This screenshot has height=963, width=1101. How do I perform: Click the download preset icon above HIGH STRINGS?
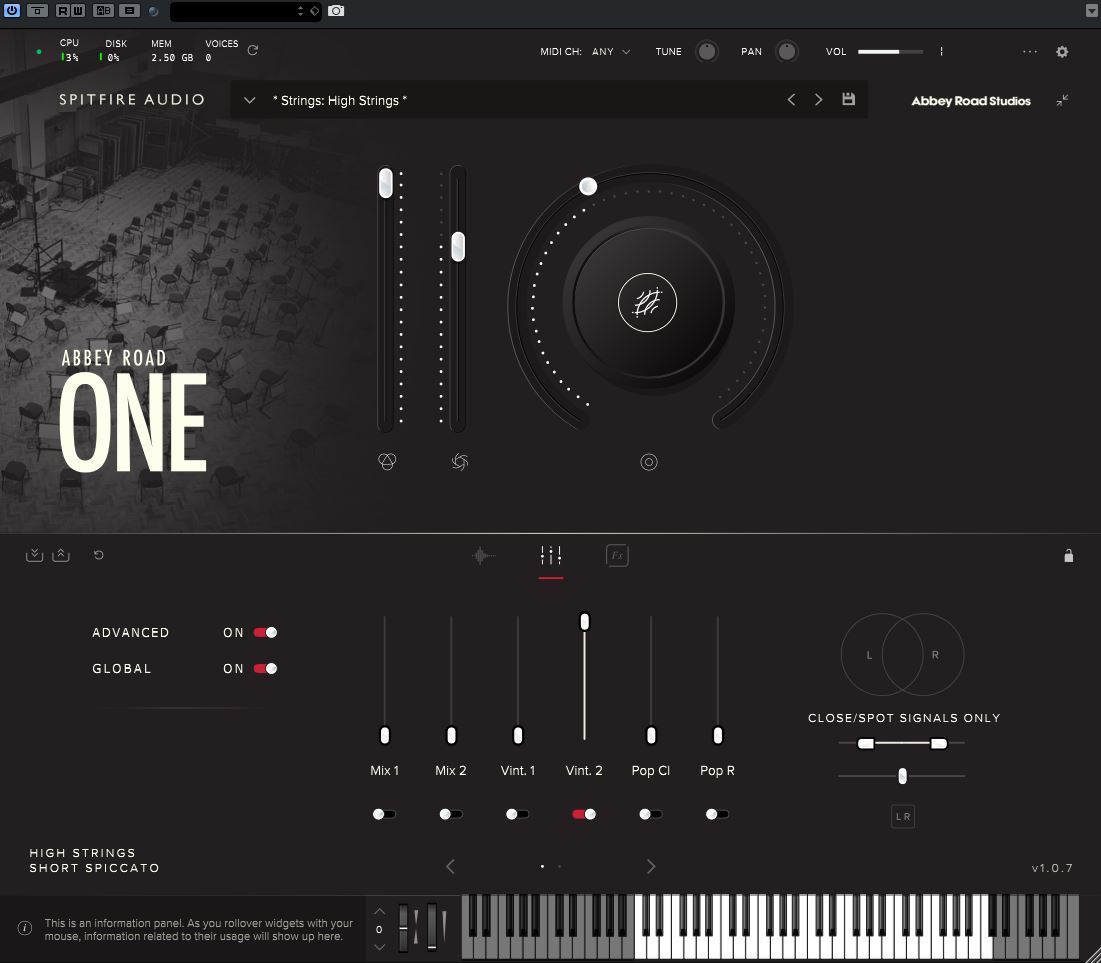[x=34, y=554]
